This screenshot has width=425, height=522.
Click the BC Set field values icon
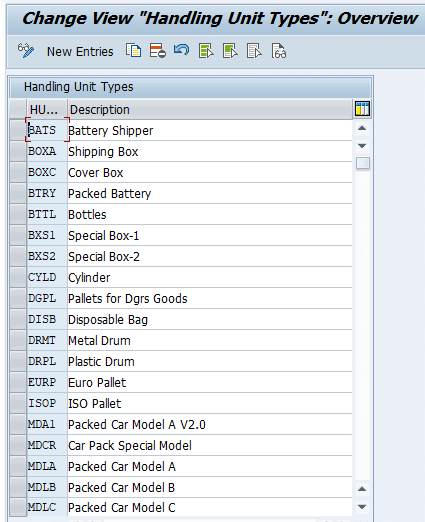pyautogui.click(x=279, y=51)
